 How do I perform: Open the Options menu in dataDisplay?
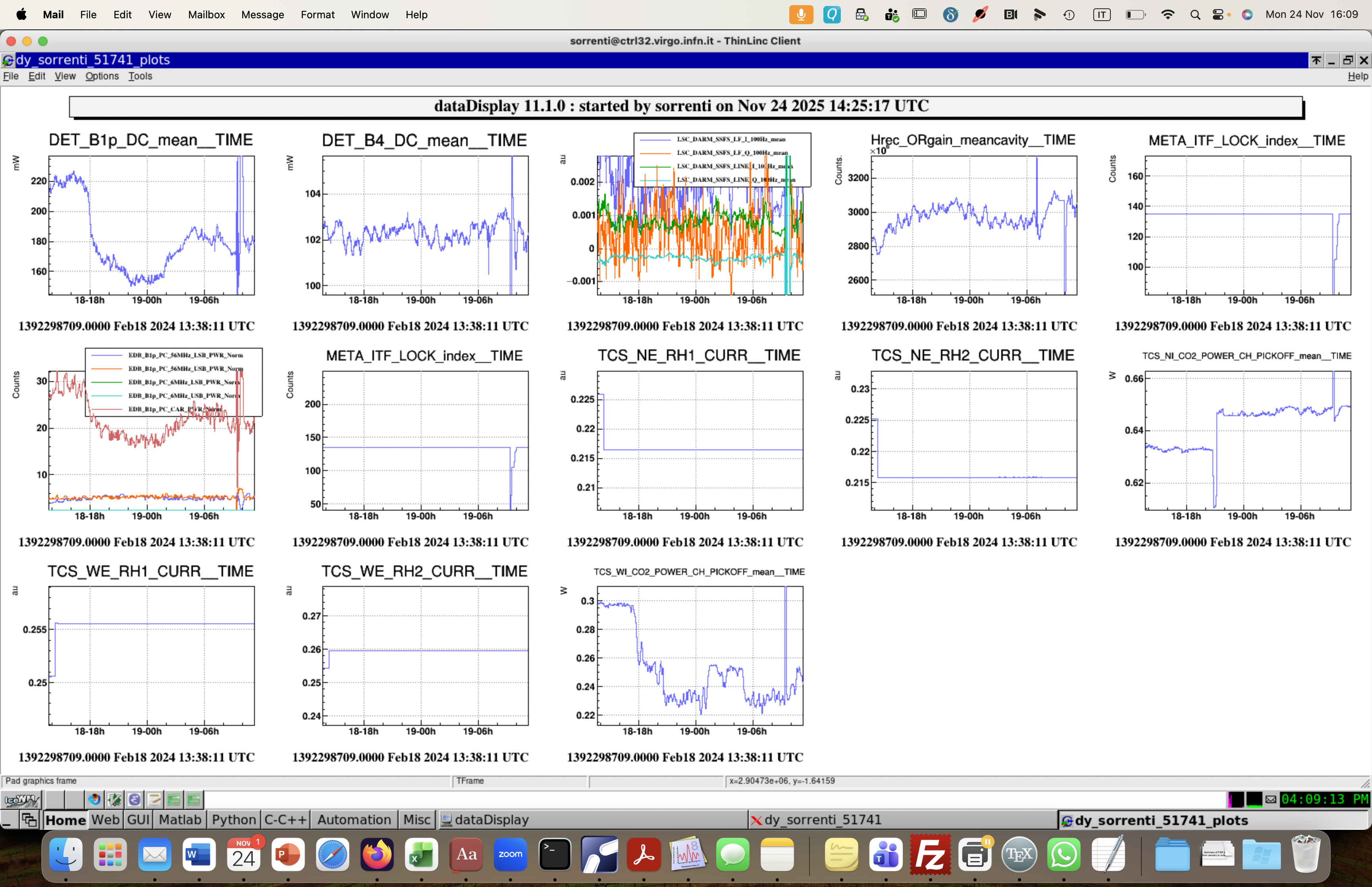102,76
